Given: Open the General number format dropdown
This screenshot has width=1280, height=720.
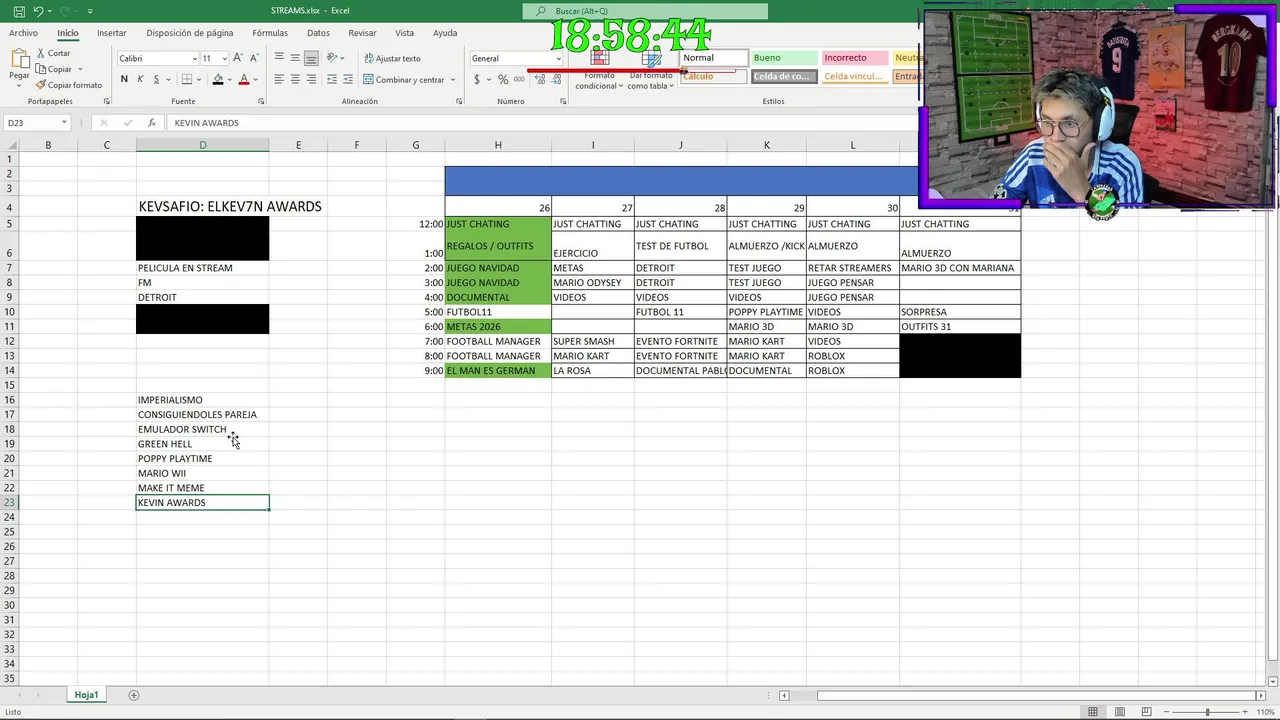Looking at the screenshot, I should [558, 58].
